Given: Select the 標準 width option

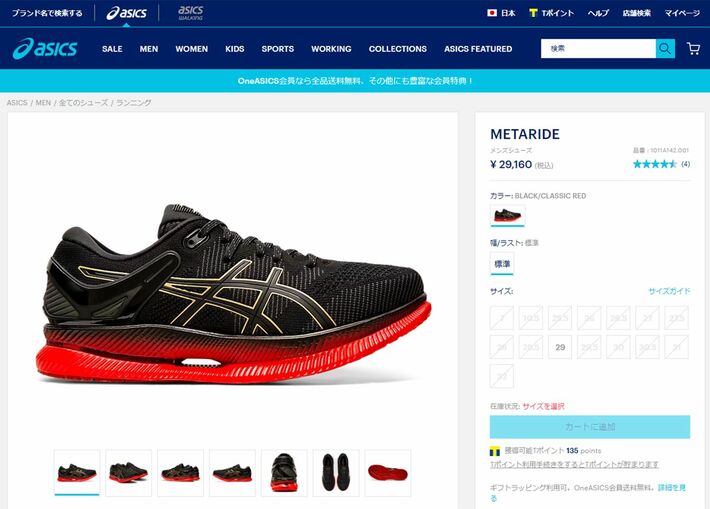Looking at the screenshot, I should (x=502, y=264).
